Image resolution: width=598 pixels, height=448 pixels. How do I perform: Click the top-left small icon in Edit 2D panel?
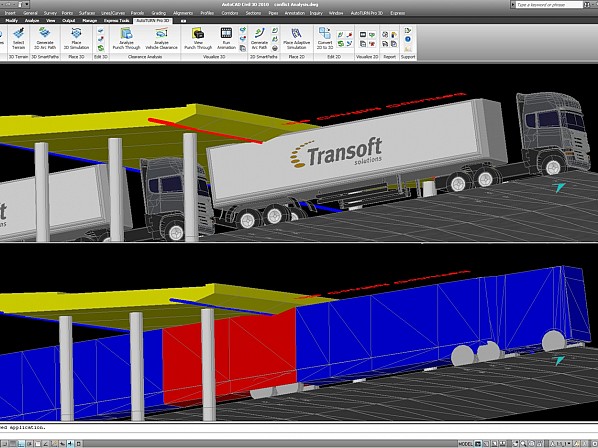(x=341, y=35)
